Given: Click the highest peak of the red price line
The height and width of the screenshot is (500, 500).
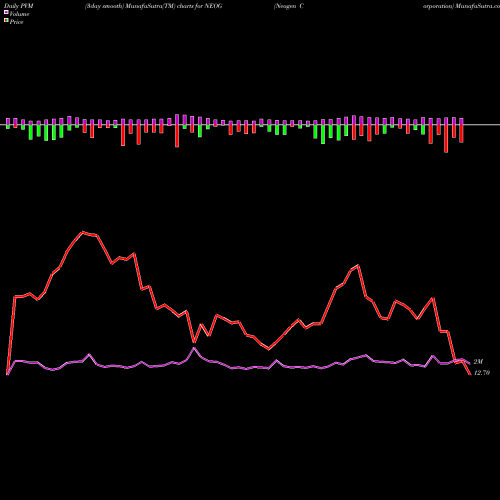Looking at the screenshot, I should [83, 232].
